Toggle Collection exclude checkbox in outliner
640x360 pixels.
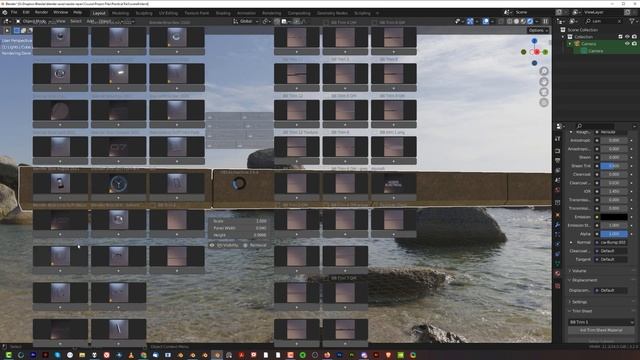pos(620,37)
